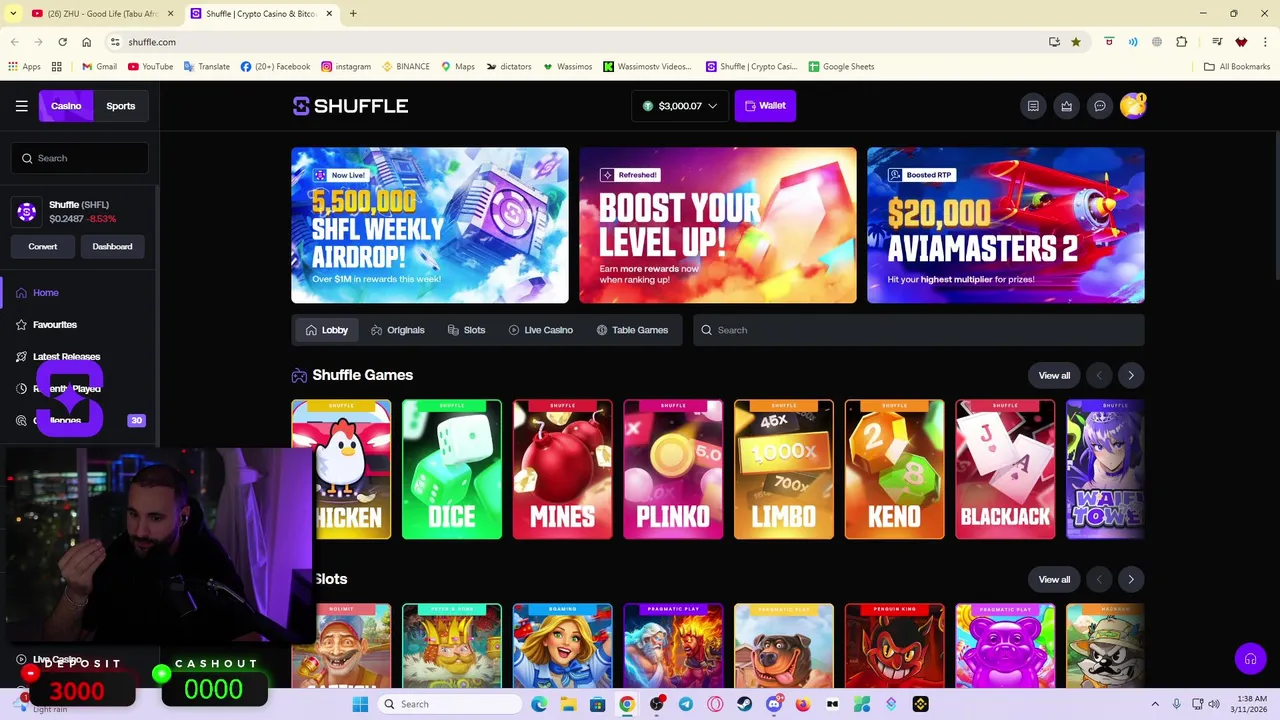Open the chat bubble icon
Viewport: 1280px width, 720px height.
[1100, 106]
